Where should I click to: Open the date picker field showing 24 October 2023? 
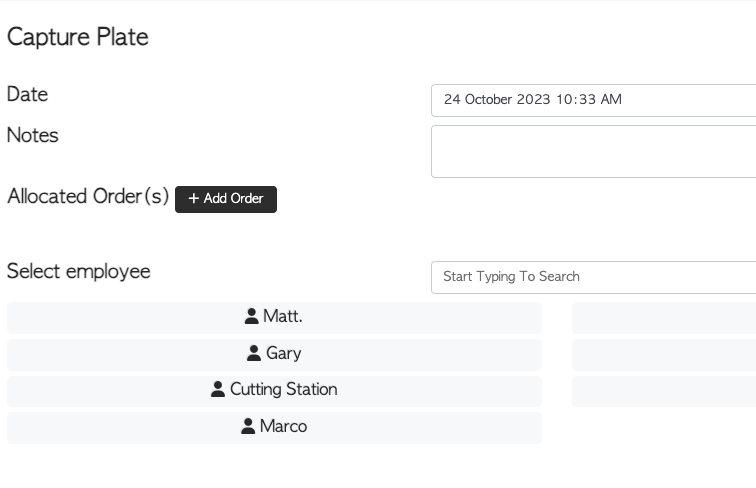coord(592,100)
